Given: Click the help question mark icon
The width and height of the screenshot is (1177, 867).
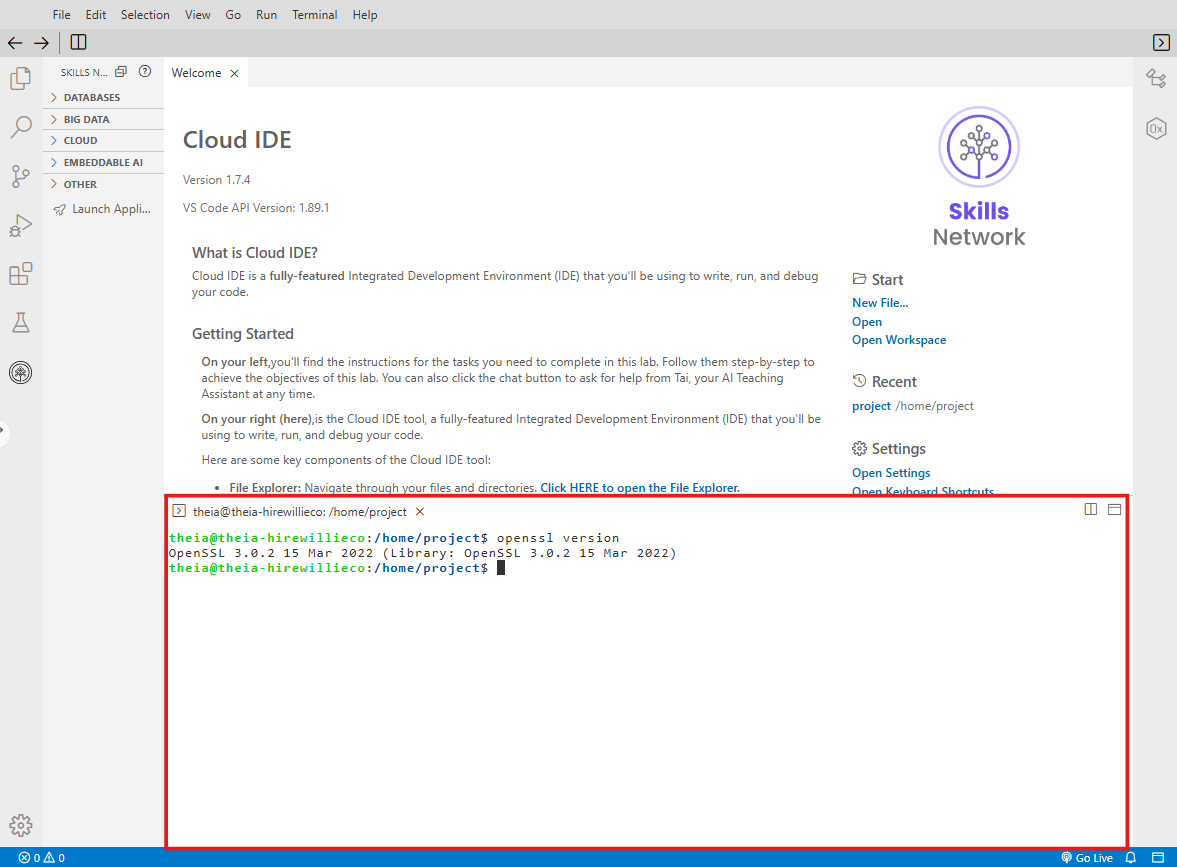Looking at the screenshot, I should (x=145, y=71).
